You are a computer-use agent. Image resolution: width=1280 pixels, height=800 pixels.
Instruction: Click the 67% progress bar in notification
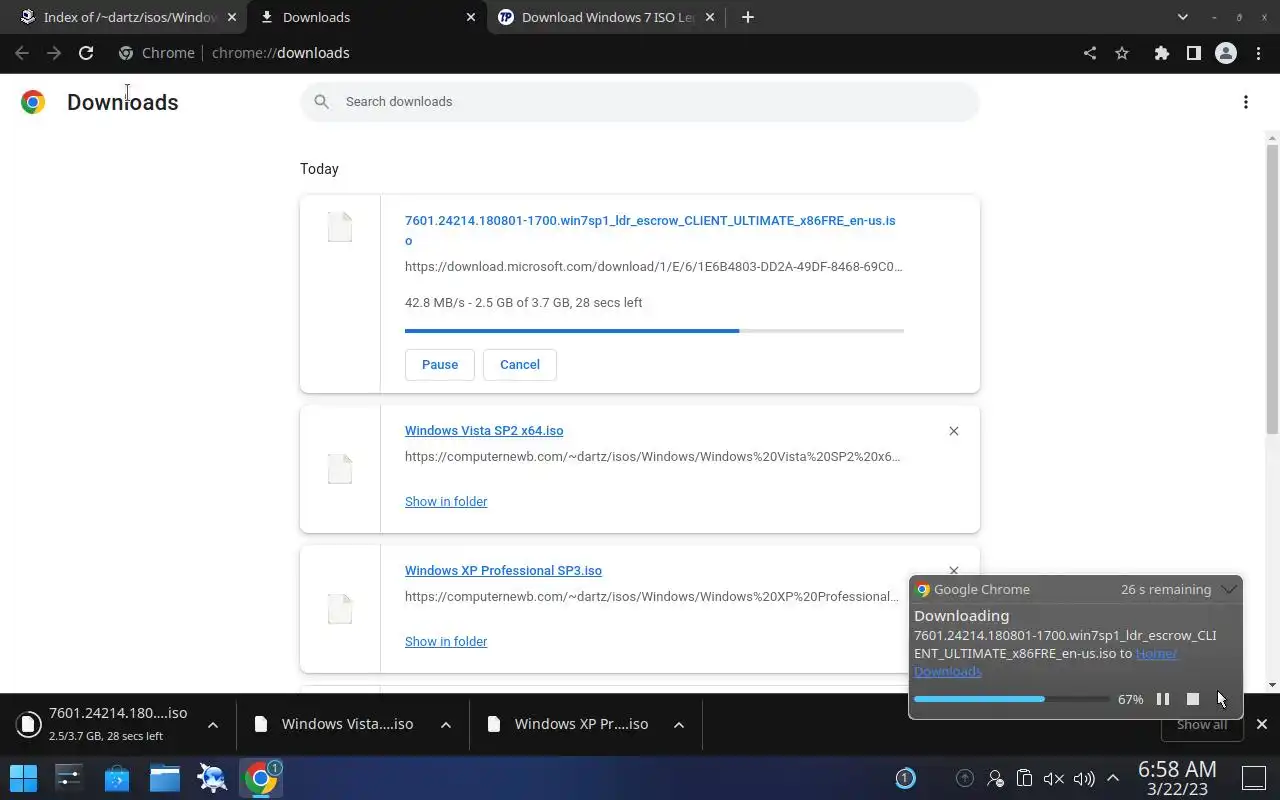1011,699
